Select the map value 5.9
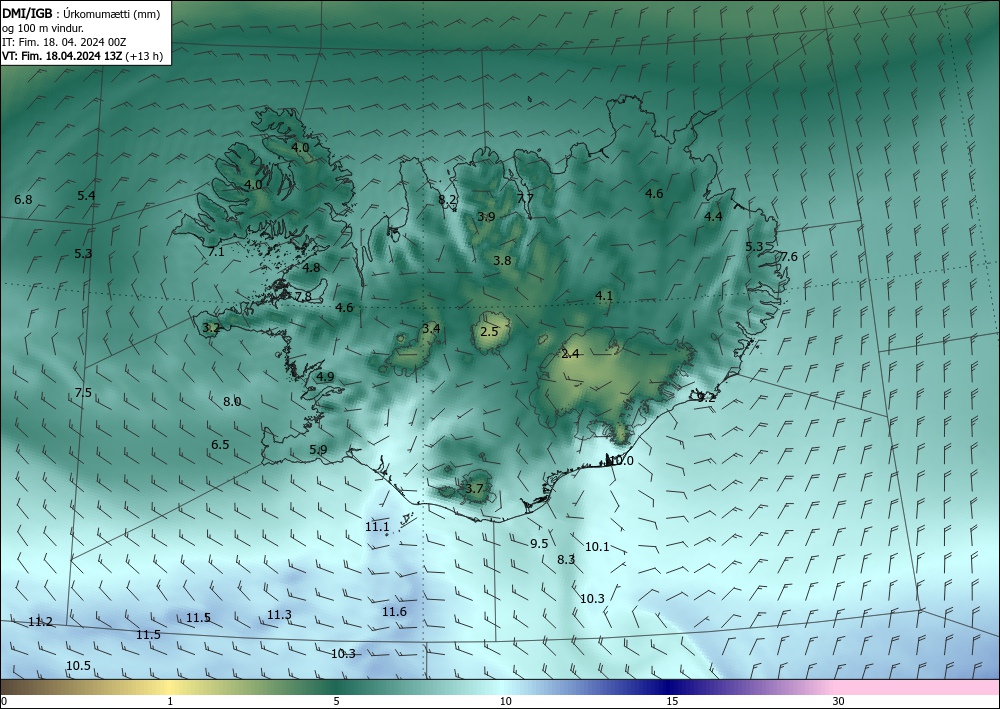The width and height of the screenshot is (1000, 709). point(318,450)
